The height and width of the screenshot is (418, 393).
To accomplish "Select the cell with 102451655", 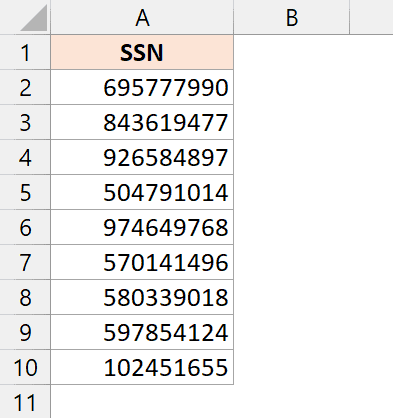I will click(x=142, y=367).
